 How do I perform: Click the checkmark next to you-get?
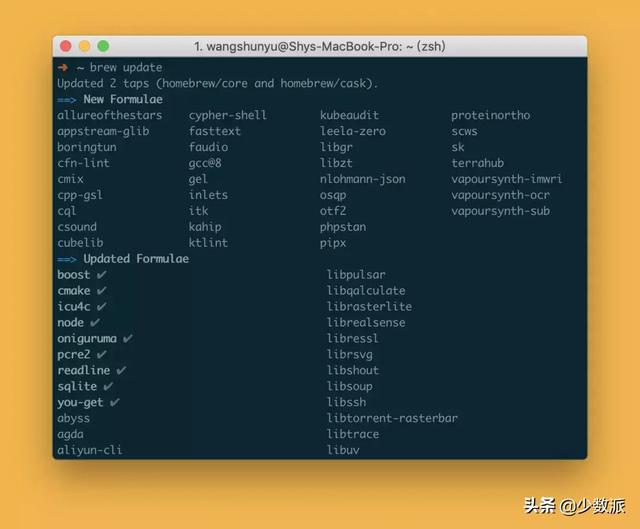pyautogui.click(x=115, y=402)
